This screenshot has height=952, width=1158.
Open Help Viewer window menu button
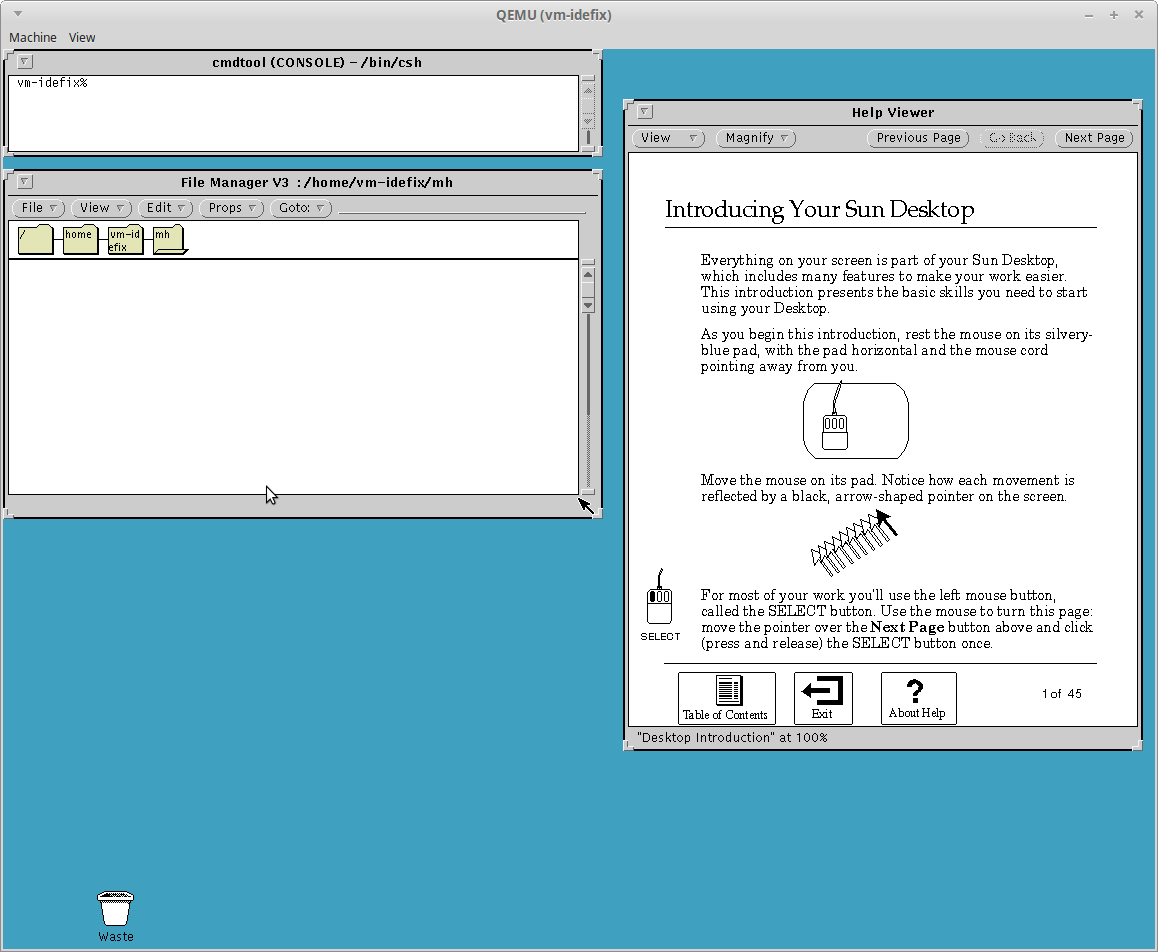(645, 112)
